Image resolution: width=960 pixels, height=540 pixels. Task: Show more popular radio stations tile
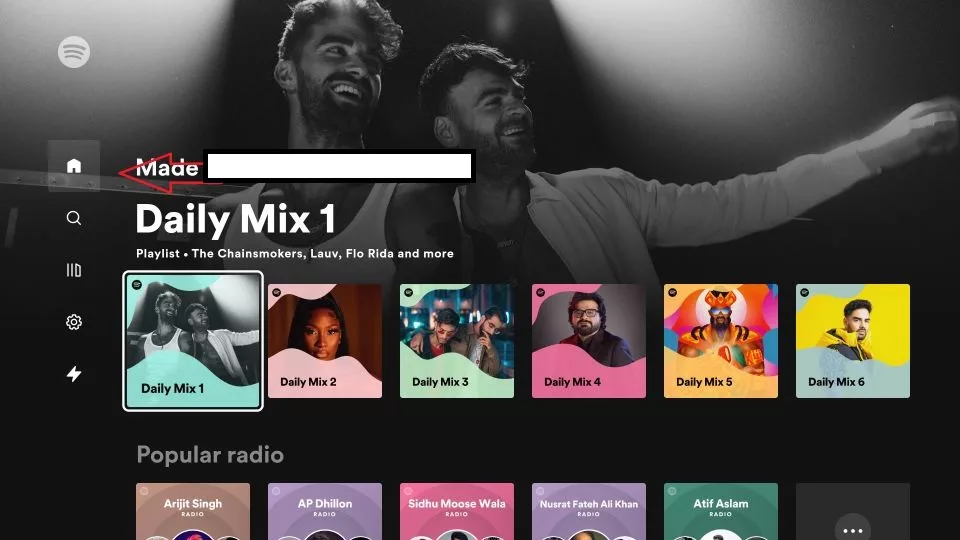(853, 512)
